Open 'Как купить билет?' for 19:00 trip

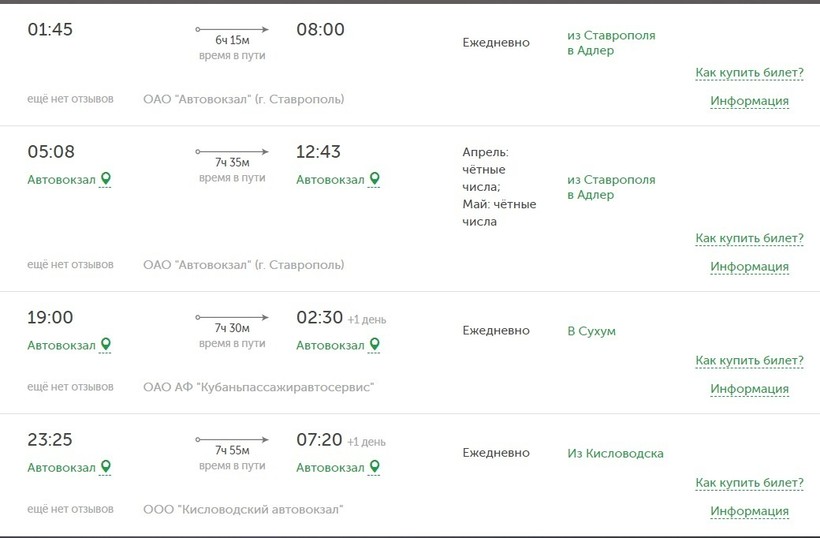pyautogui.click(x=749, y=361)
